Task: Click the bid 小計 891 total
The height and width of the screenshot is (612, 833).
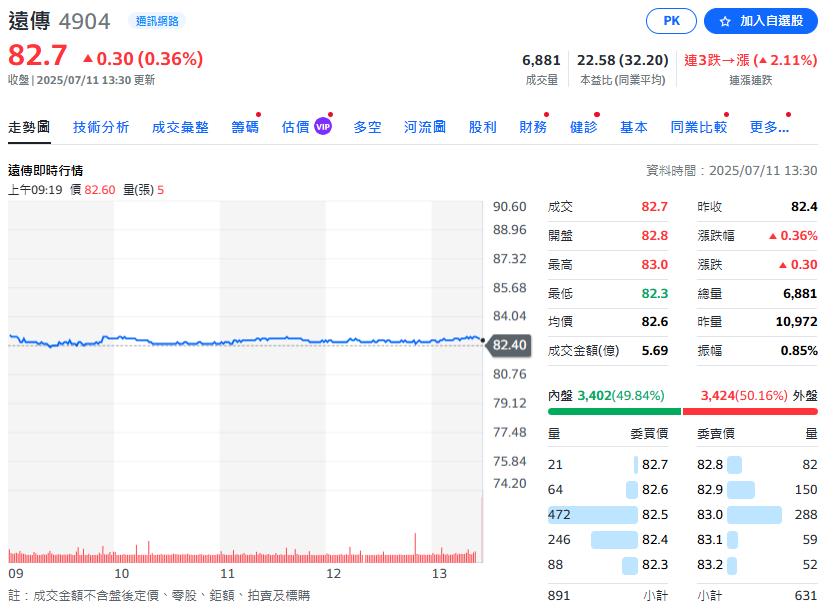Action: 559,596
